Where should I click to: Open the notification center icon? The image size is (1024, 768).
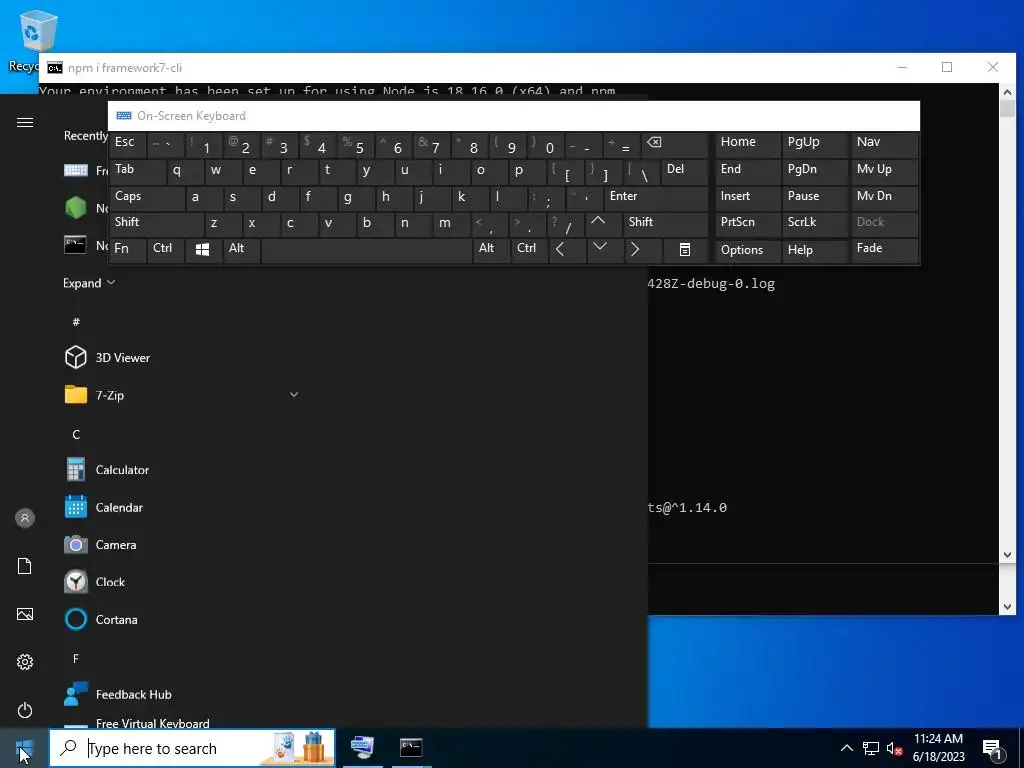click(x=992, y=749)
